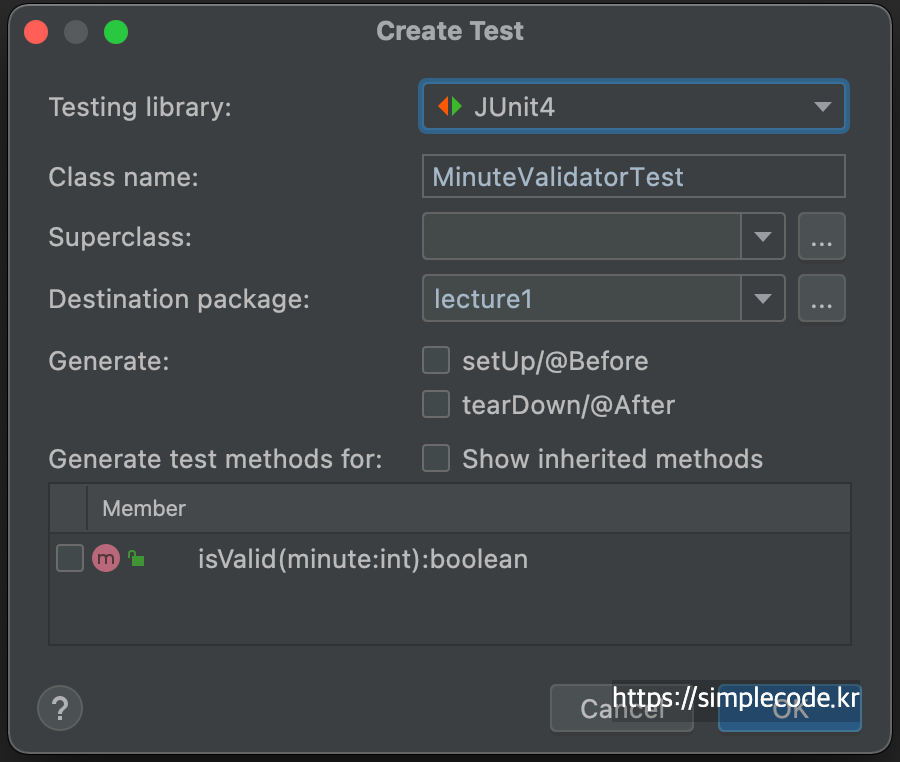The image size is (900, 762).
Task: Click the Member column header
Action: pos(144,508)
